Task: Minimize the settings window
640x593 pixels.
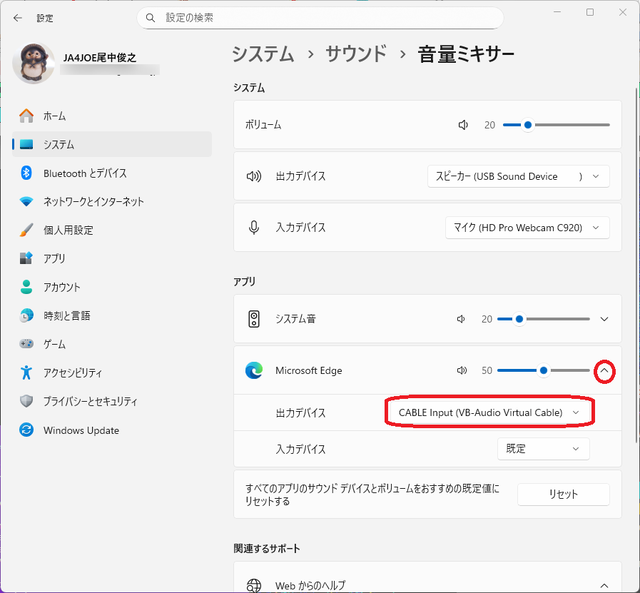Action: (557, 12)
